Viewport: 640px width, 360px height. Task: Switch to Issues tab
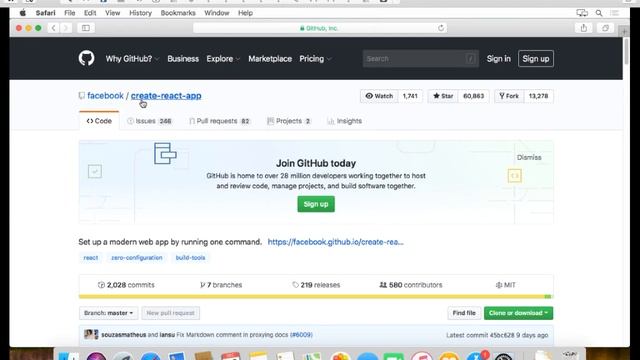[149, 121]
